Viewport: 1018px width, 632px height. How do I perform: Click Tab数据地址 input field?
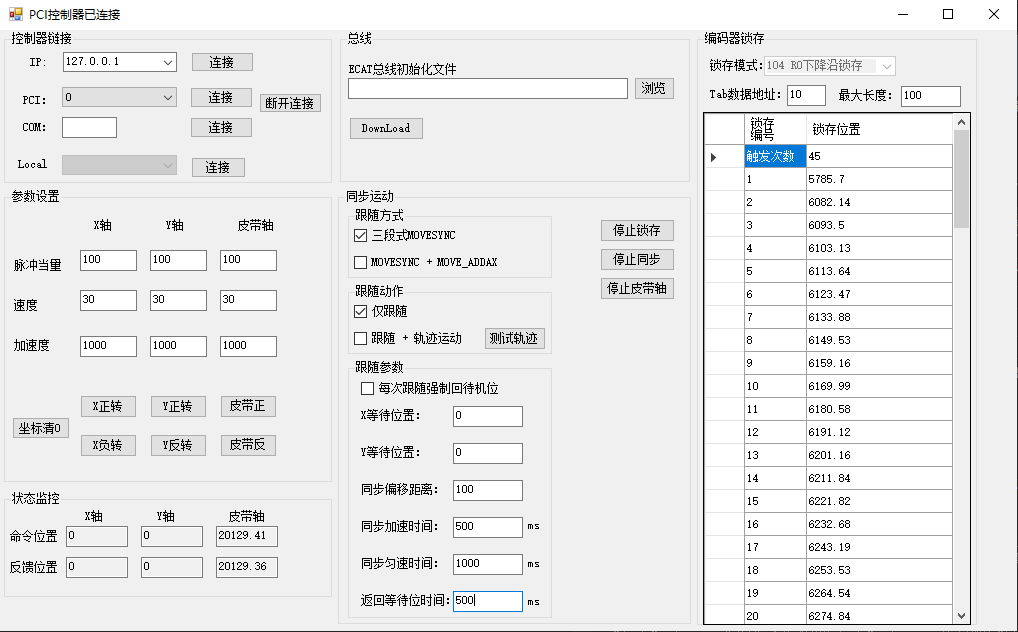pyautogui.click(x=806, y=95)
